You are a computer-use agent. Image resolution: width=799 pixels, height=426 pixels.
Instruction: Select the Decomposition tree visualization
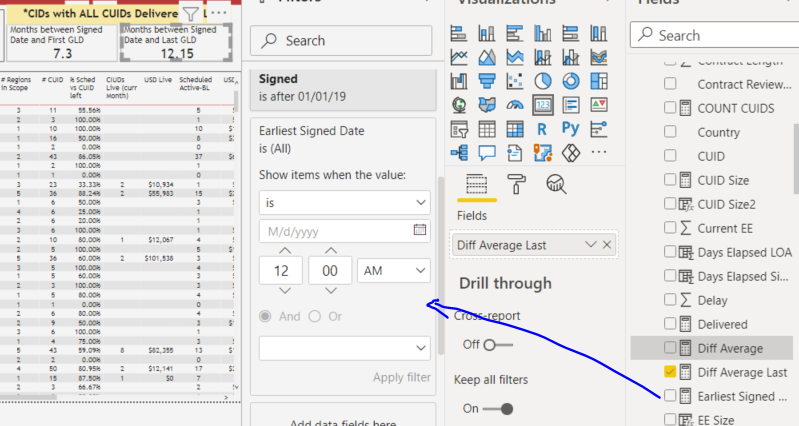[x=459, y=152]
